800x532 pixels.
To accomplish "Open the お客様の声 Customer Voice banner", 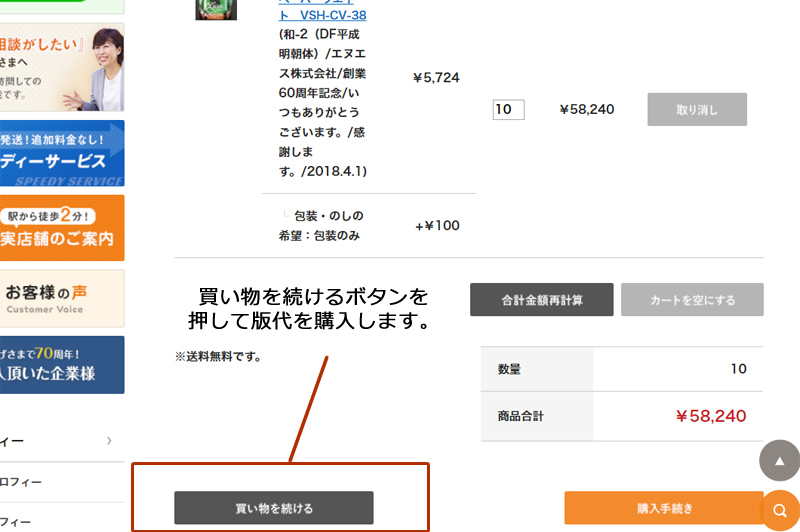I will click(62, 298).
